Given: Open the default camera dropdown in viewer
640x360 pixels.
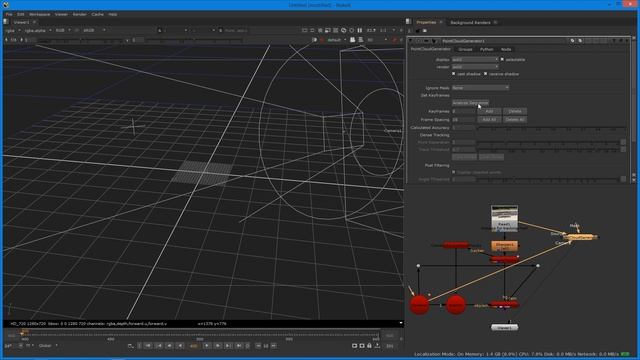Looking at the screenshot, I should click(x=336, y=40).
